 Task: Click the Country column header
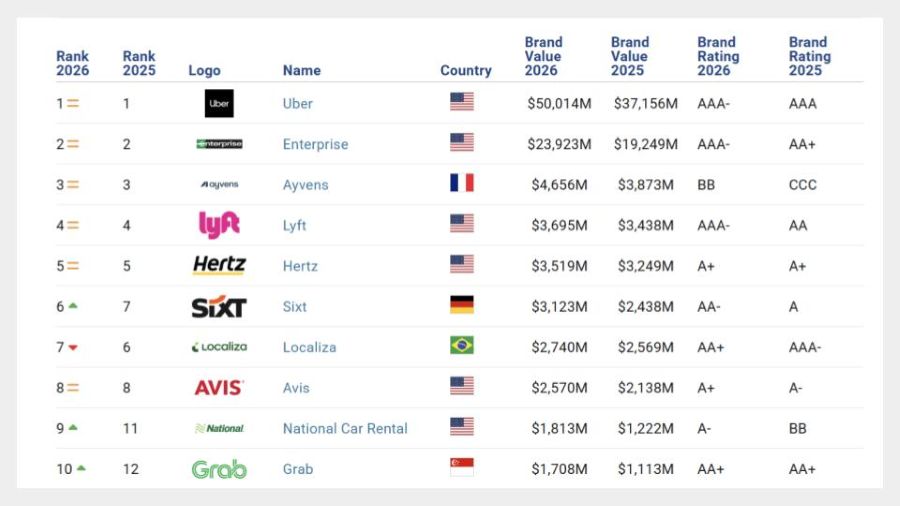coord(466,70)
